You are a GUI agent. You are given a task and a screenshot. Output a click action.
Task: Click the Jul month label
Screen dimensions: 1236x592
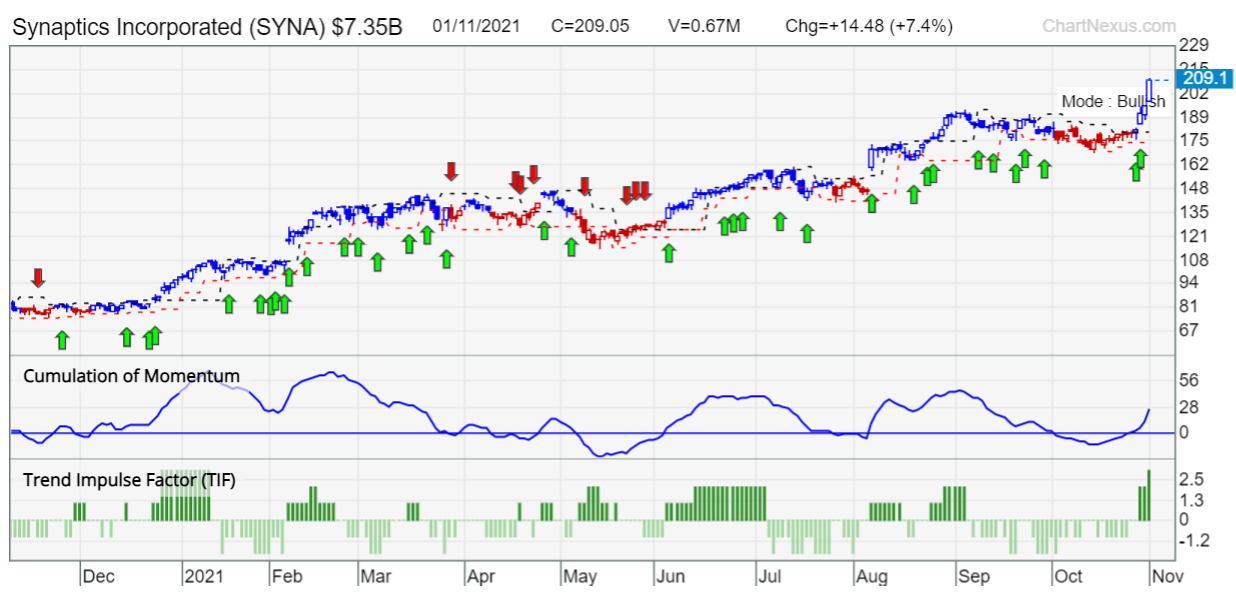point(769,577)
